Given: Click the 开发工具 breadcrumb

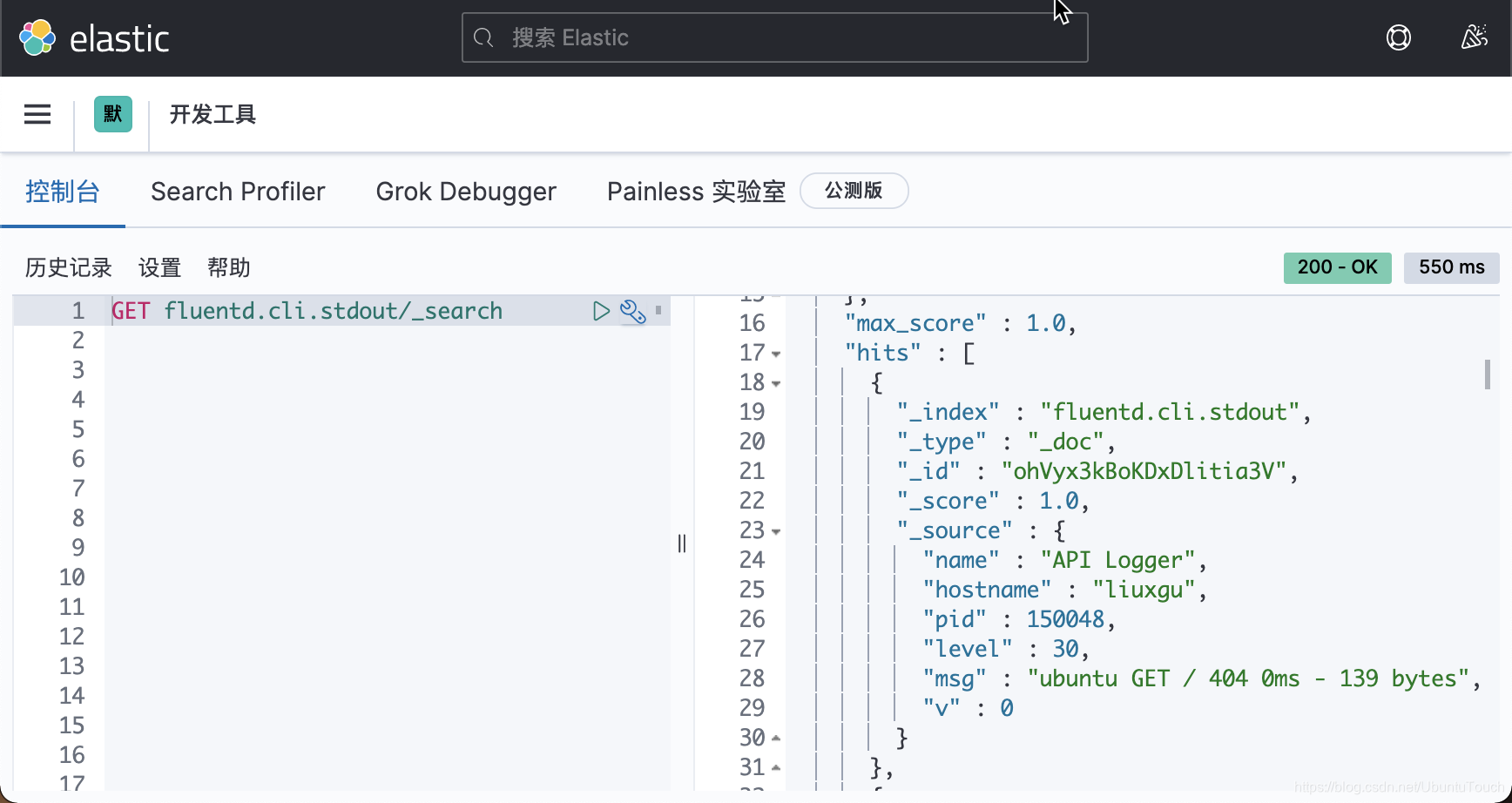Looking at the screenshot, I should pyautogui.click(x=213, y=114).
